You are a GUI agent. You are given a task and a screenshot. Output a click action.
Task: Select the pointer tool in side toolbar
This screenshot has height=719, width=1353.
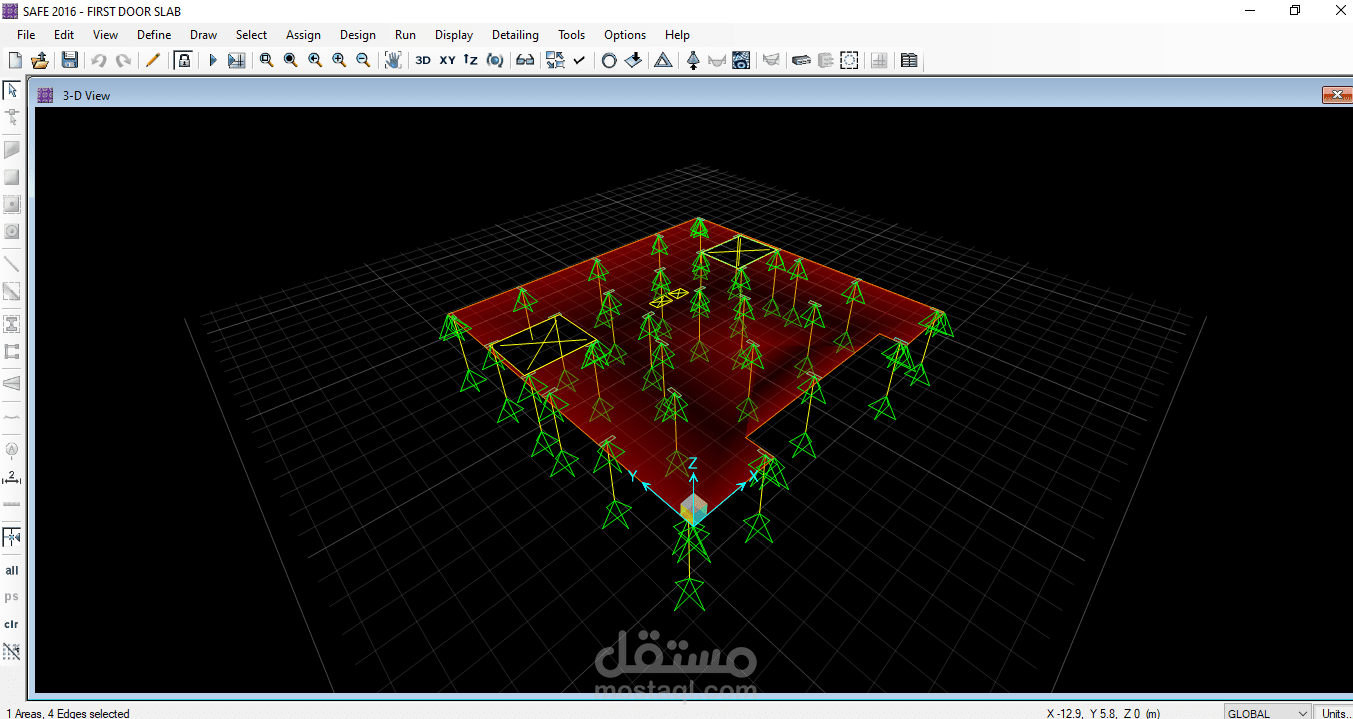point(12,90)
